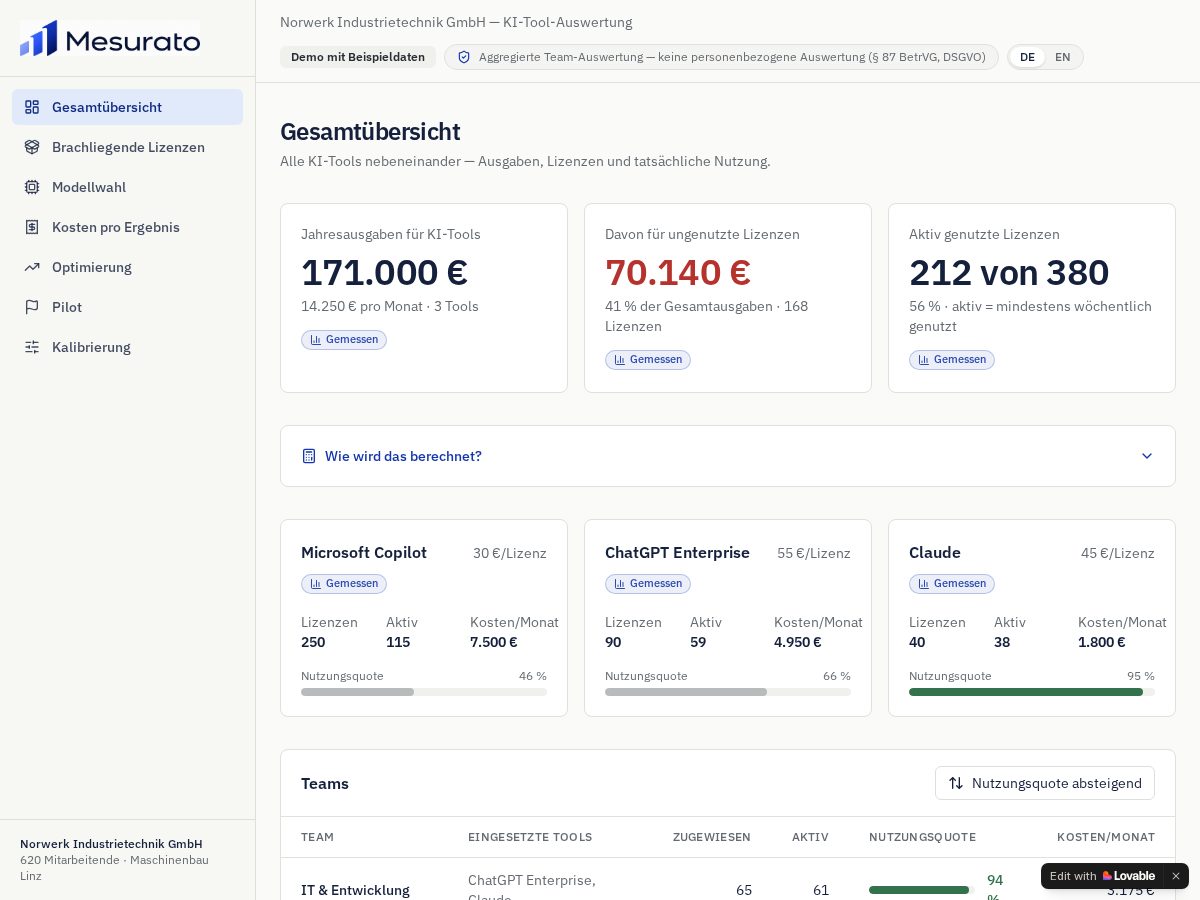Click Microsoft Copilot Nutzungsquote bar
This screenshot has width=1200, height=900.
pos(424,692)
